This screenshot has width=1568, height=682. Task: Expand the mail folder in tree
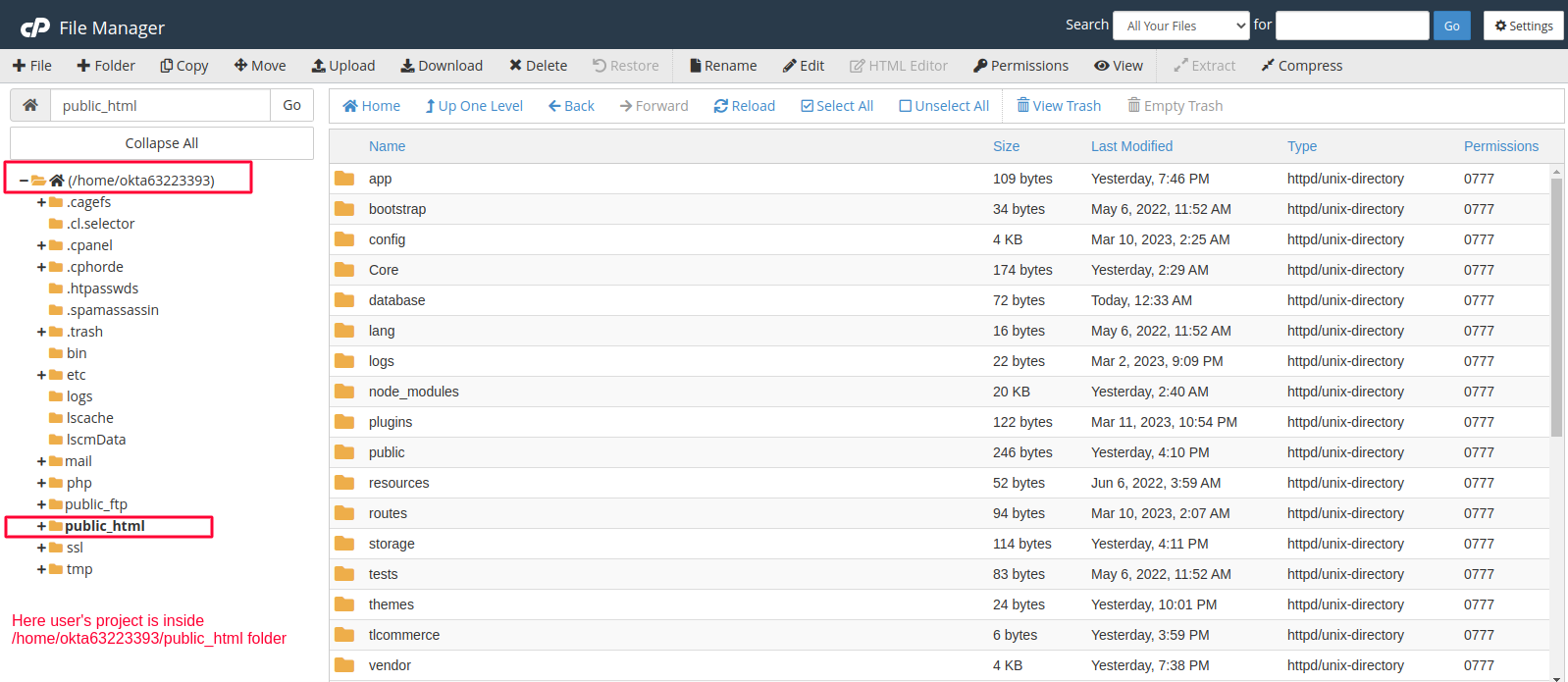[x=41, y=461]
